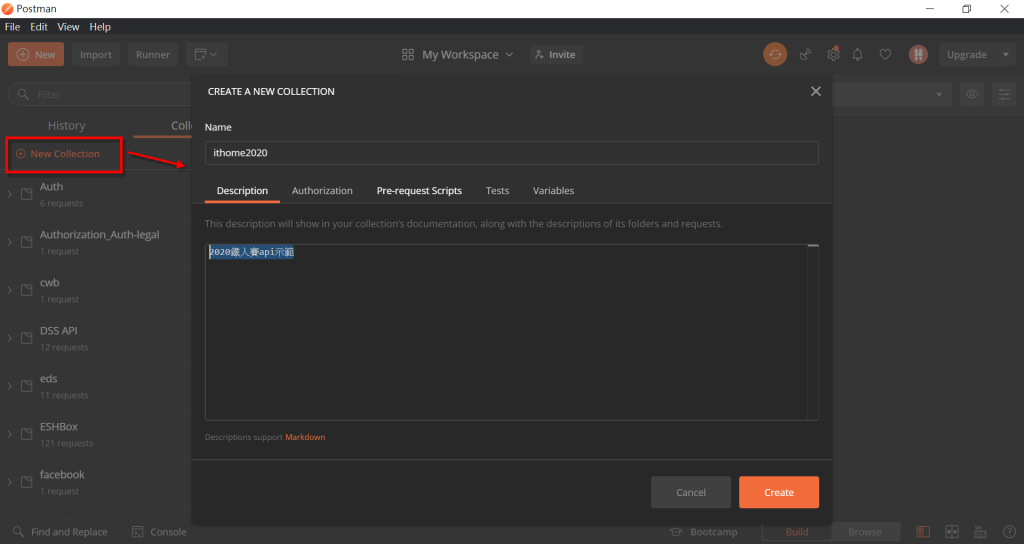The image size is (1024, 544).
Task: Click the Cancel button
Action: click(x=691, y=492)
